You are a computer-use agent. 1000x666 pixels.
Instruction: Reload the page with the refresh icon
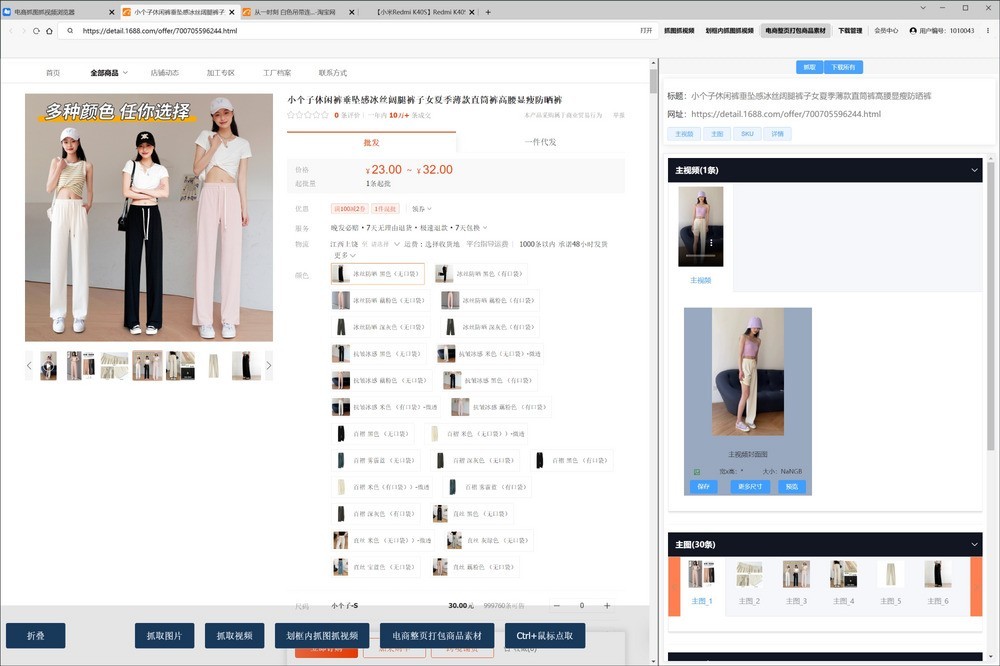[x=37, y=31]
